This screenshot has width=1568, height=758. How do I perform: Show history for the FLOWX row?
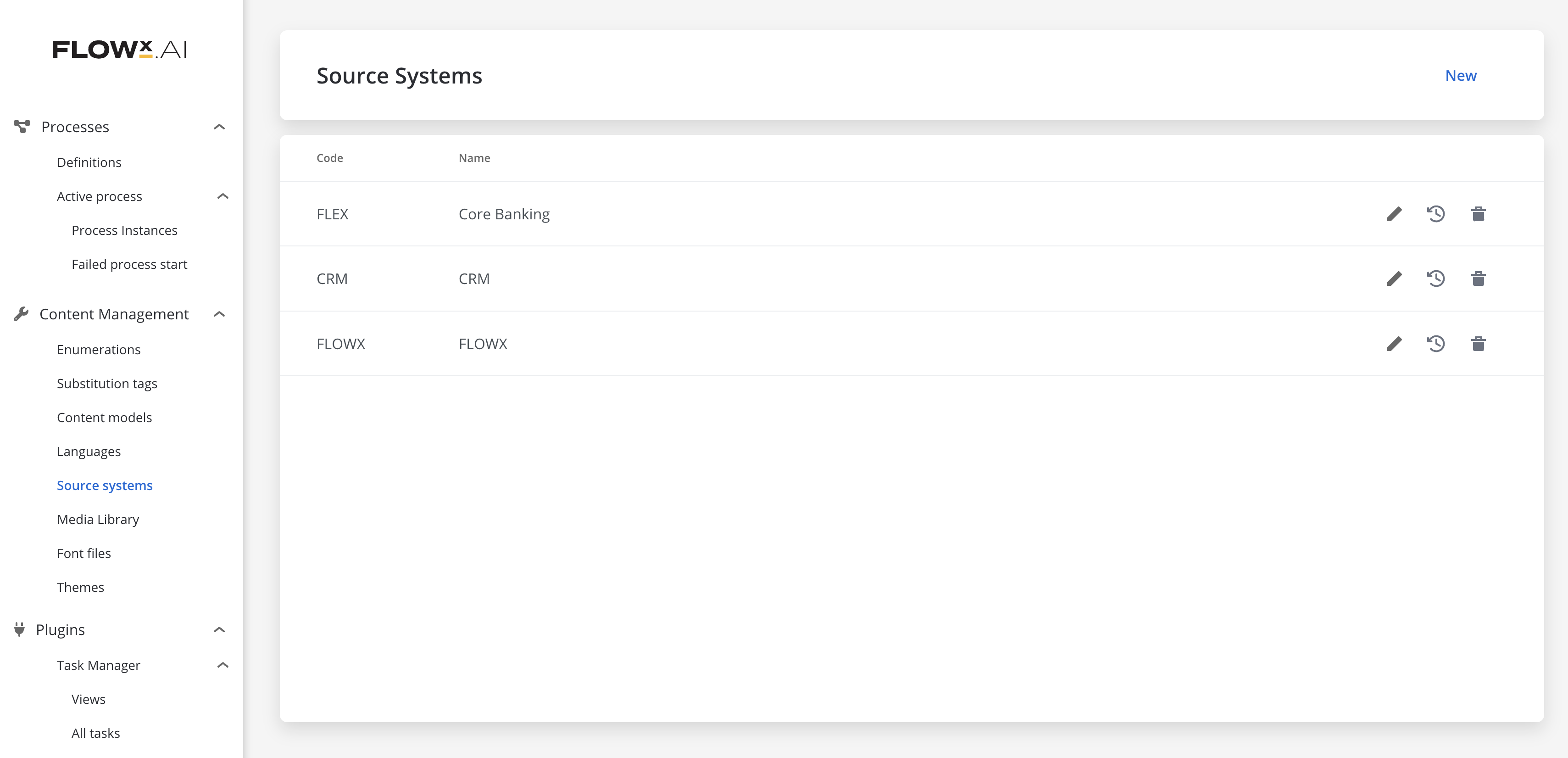pyautogui.click(x=1436, y=344)
